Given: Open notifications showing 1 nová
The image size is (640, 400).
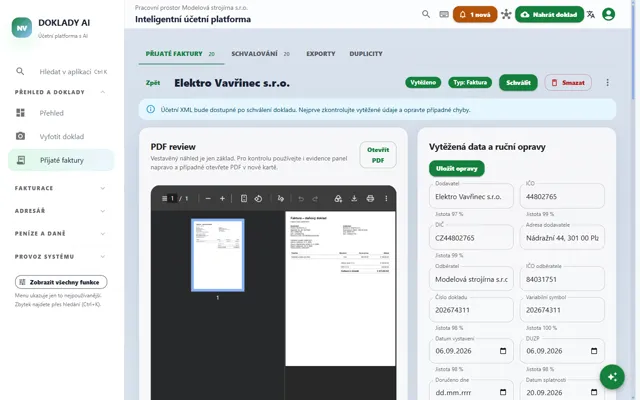Looking at the screenshot, I should (475, 14).
